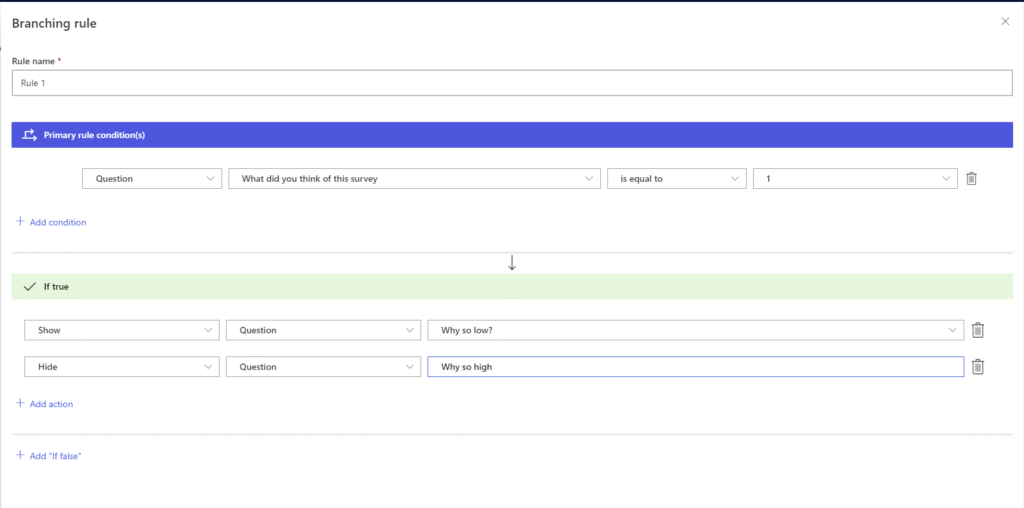Click the 'Rule name' label
This screenshot has height=508, width=1024.
coord(35,61)
